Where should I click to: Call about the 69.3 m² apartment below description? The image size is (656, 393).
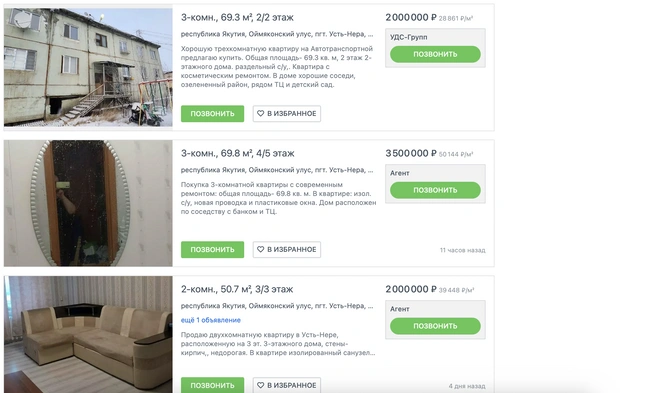pyautogui.click(x=213, y=113)
